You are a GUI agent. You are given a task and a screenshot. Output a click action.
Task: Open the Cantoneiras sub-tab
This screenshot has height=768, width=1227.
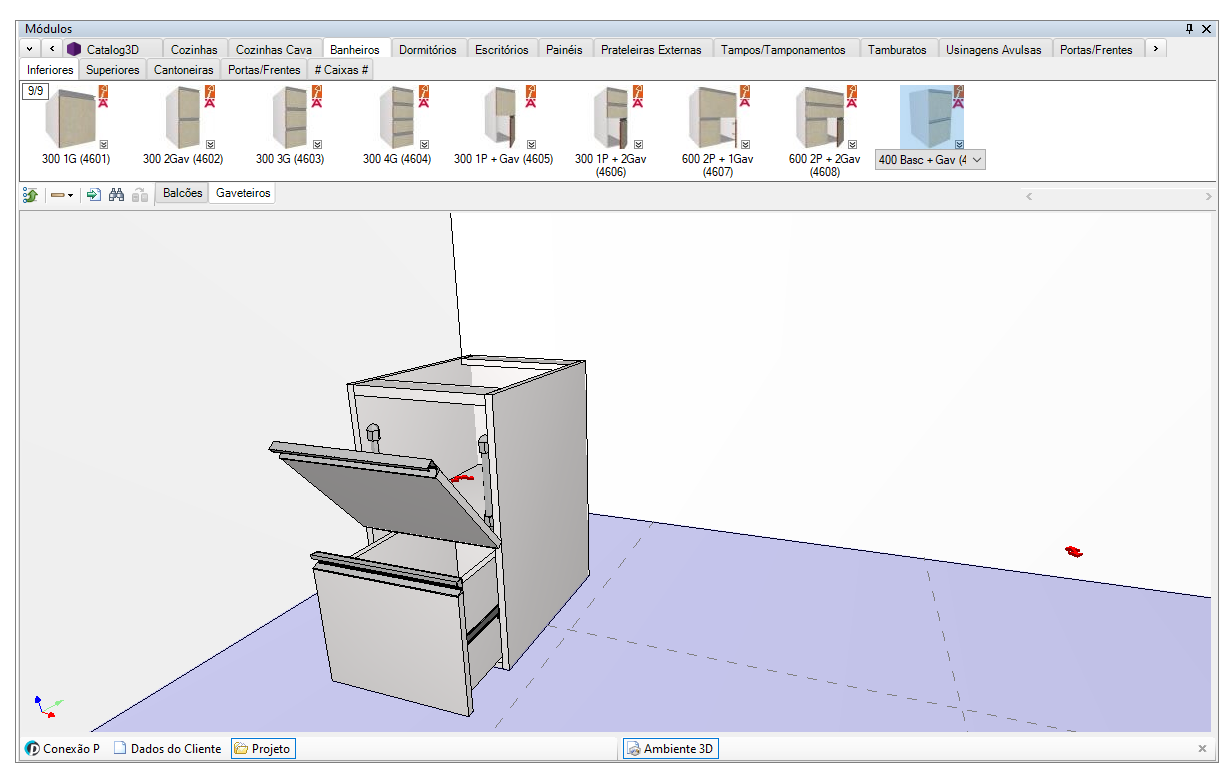184,70
